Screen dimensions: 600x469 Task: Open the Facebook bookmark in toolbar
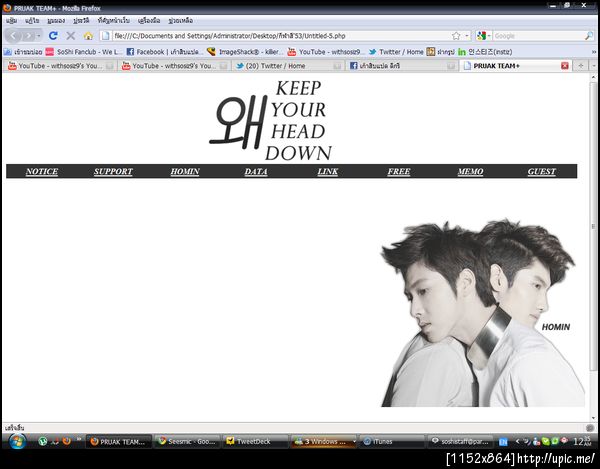tap(165, 52)
